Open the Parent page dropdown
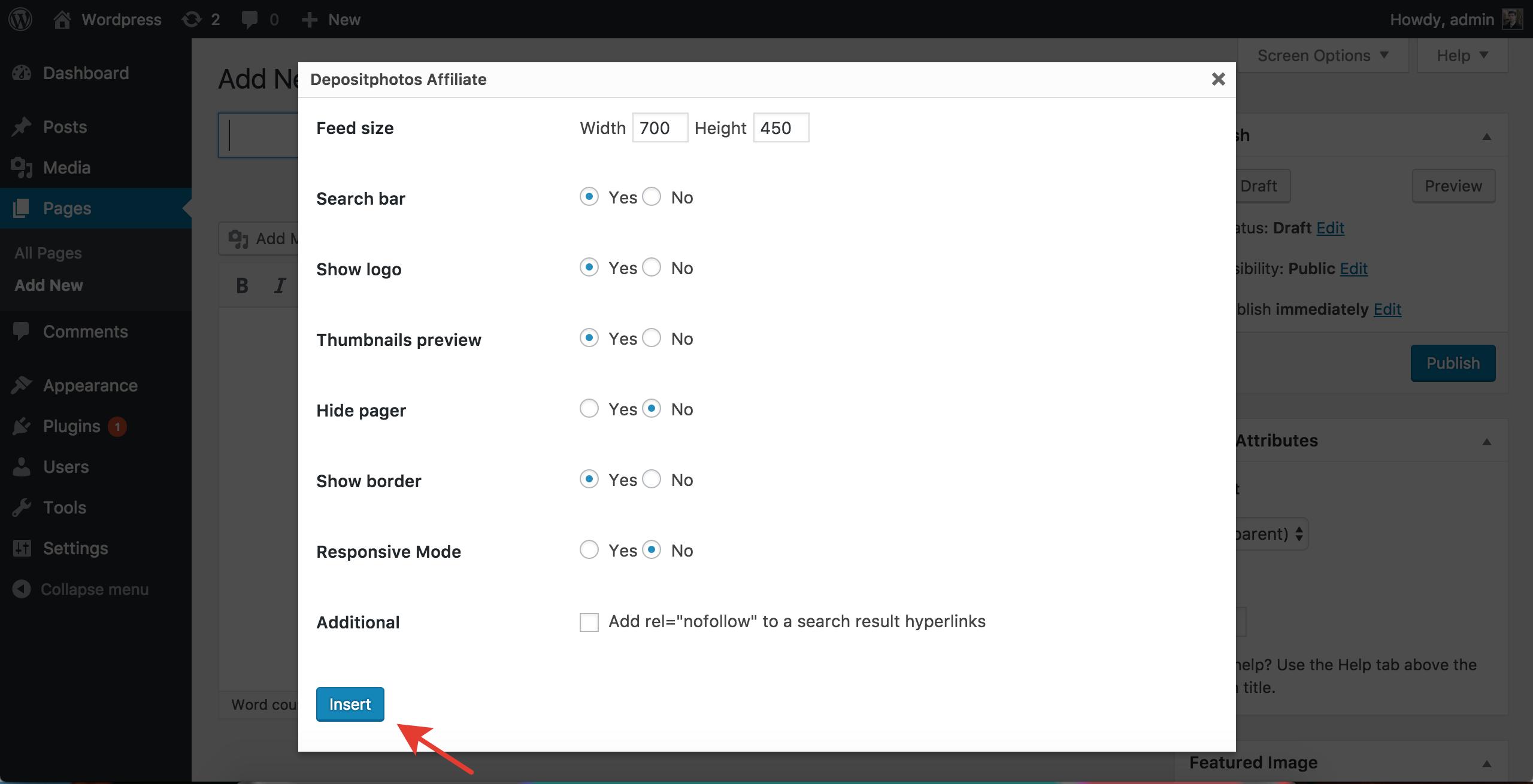Screen dimensions: 1533x784 [x=1272, y=534]
